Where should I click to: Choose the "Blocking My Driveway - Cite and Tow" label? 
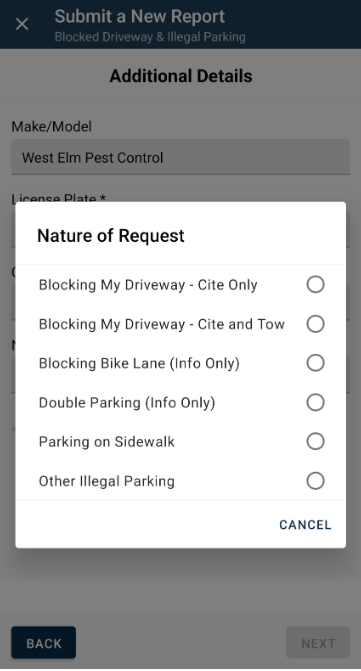[162, 324]
